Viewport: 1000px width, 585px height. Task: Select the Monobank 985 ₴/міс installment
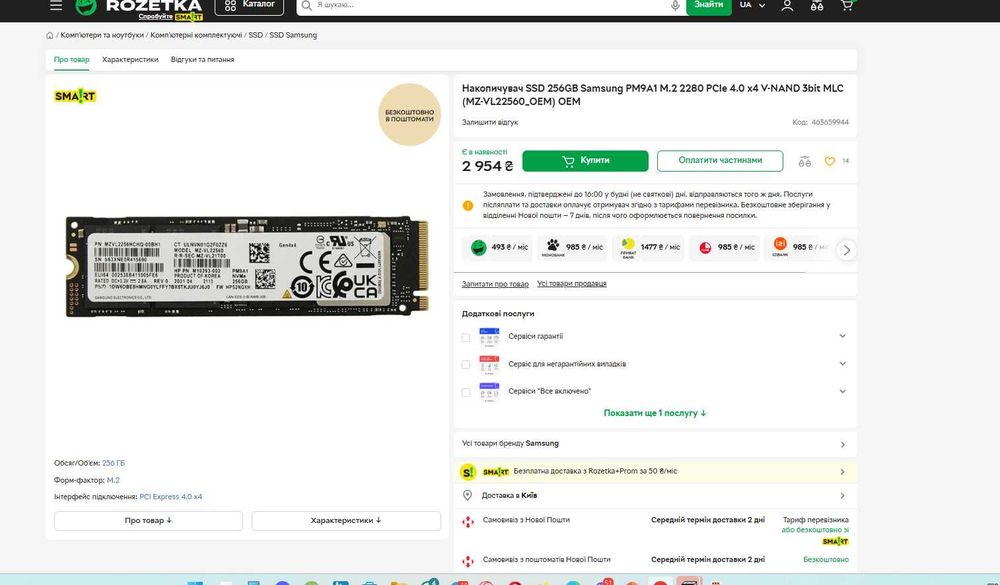click(x=573, y=248)
